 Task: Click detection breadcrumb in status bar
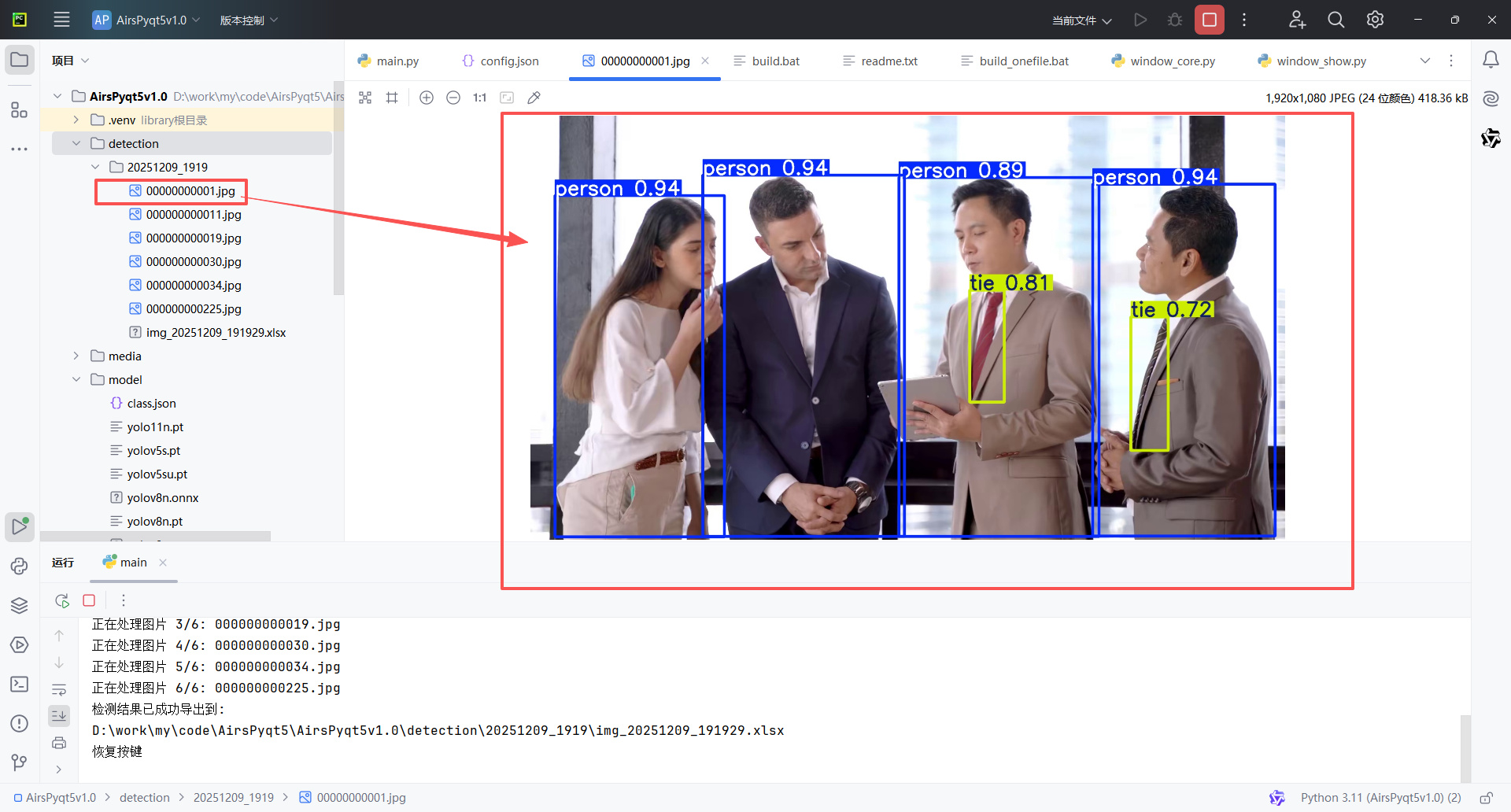point(144,797)
